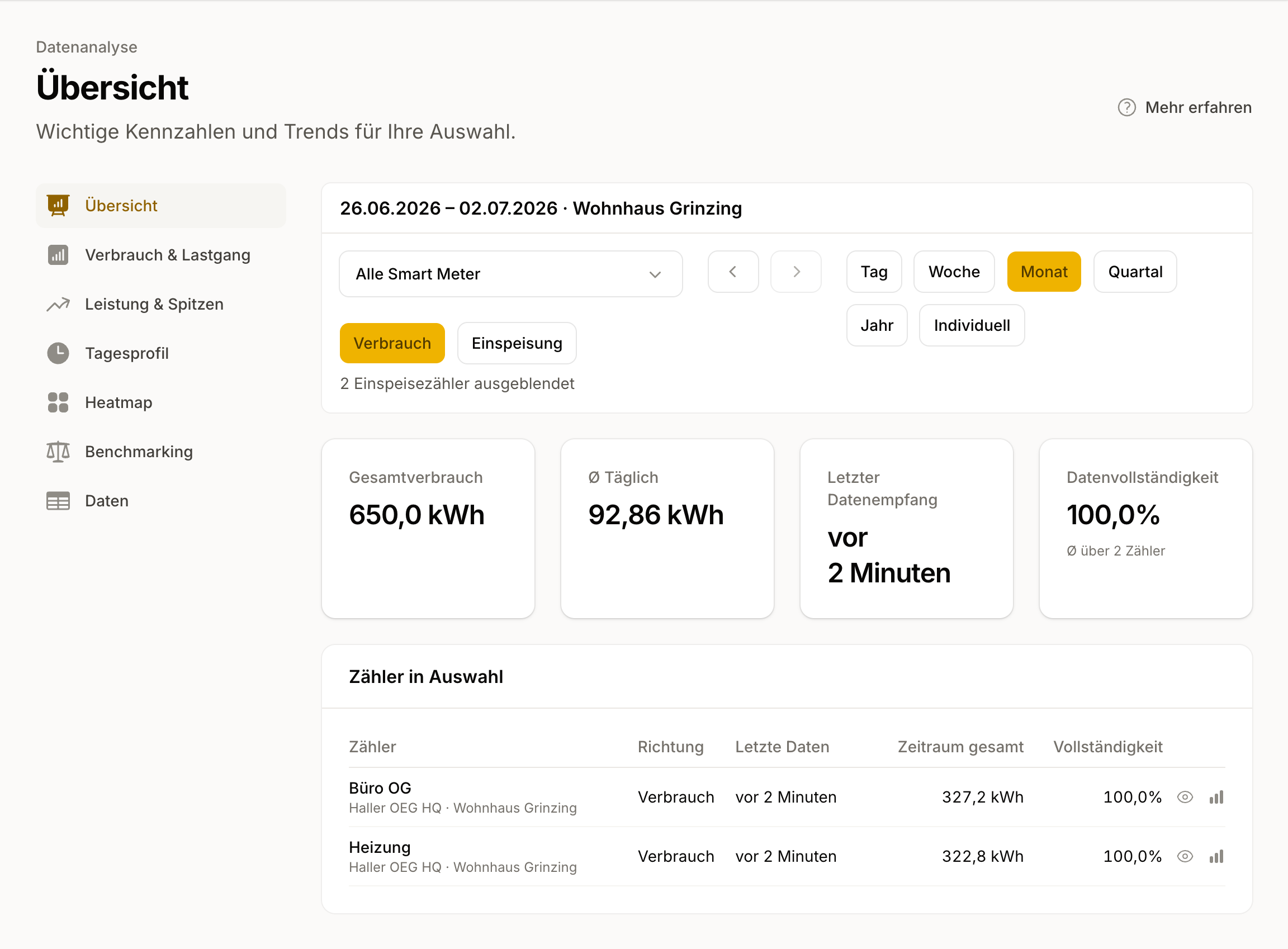Click Heizung row's vor 2 Minuten

click(x=786, y=857)
